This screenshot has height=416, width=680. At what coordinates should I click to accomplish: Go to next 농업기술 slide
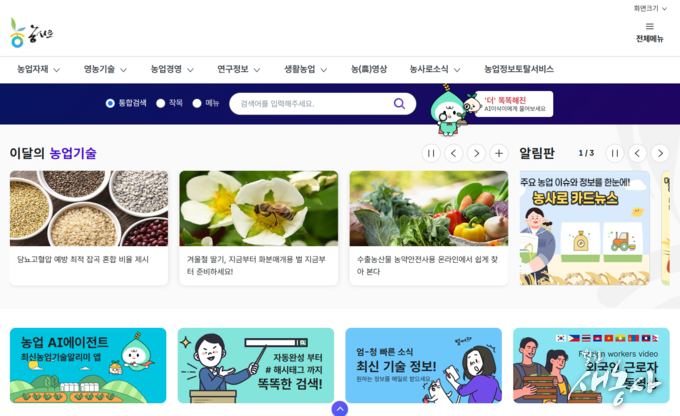click(x=476, y=153)
